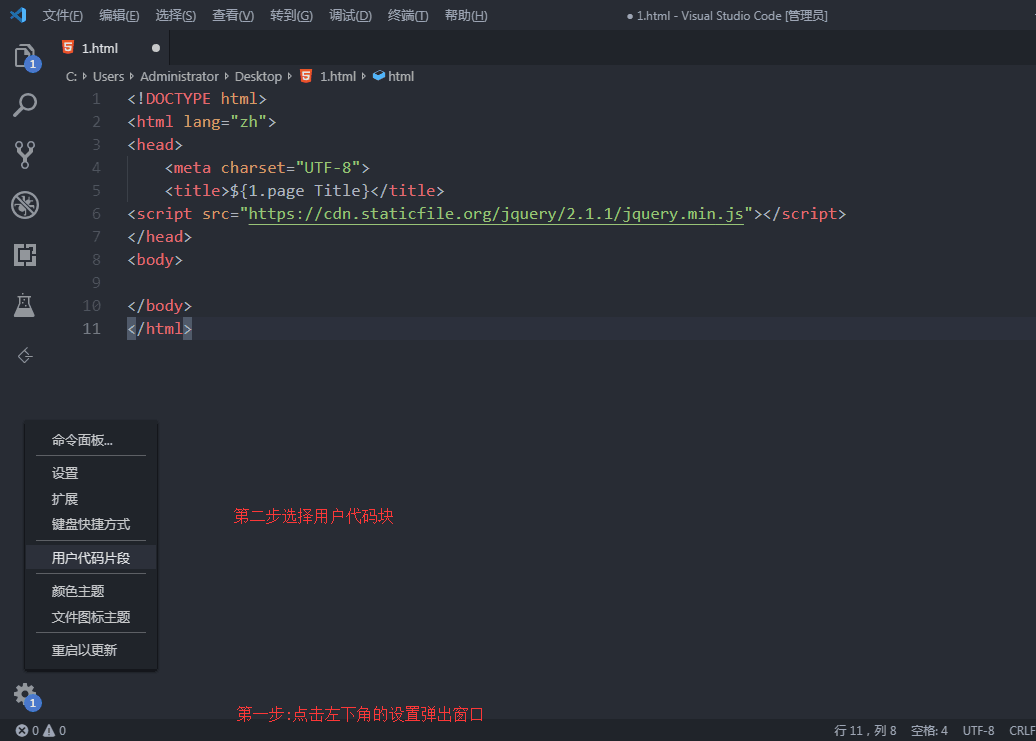Click the opening <body> tag line
The width and height of the screenshot is (1036, 741).
click(155, 260)
